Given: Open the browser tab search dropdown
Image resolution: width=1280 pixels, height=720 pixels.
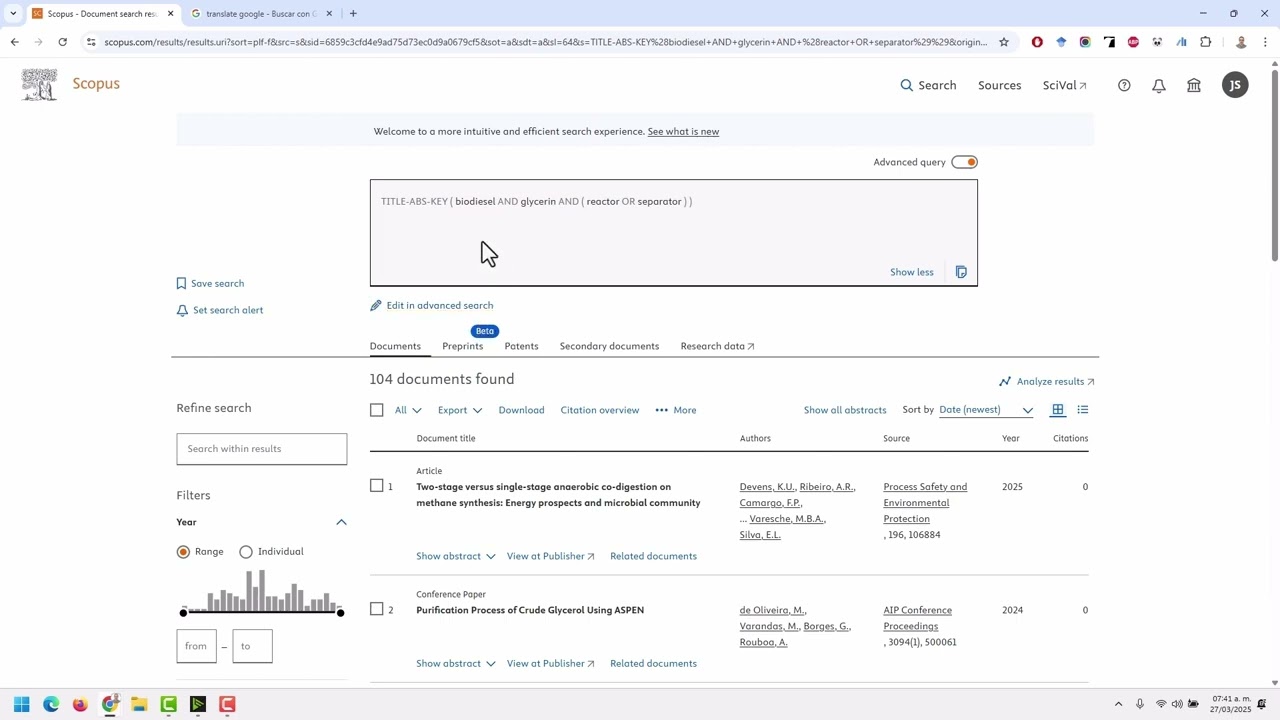Looking at the screenshot, I should pos(13,14).
